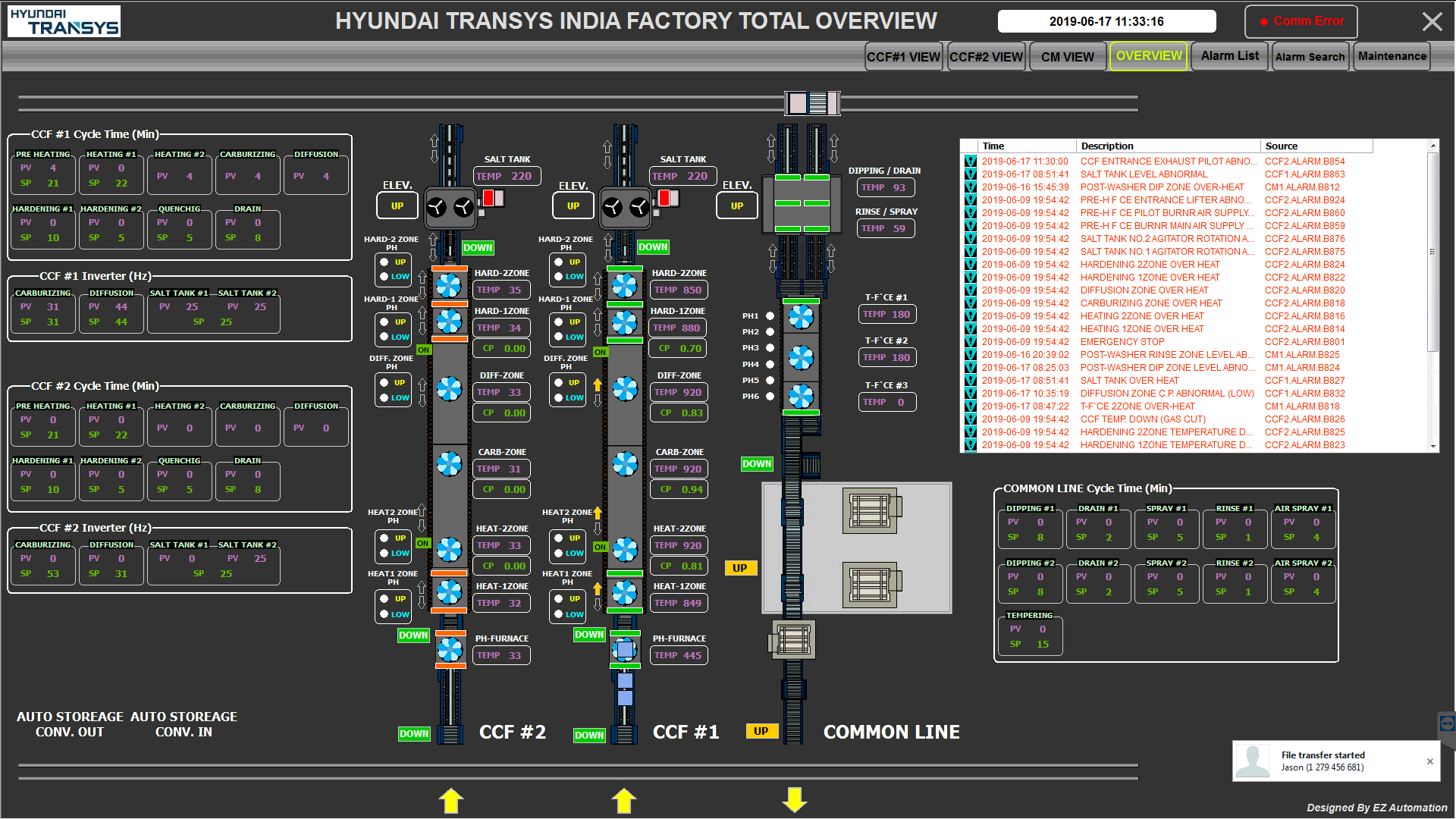Switch to the CM VIEW tab

(x=1067, y=57)
